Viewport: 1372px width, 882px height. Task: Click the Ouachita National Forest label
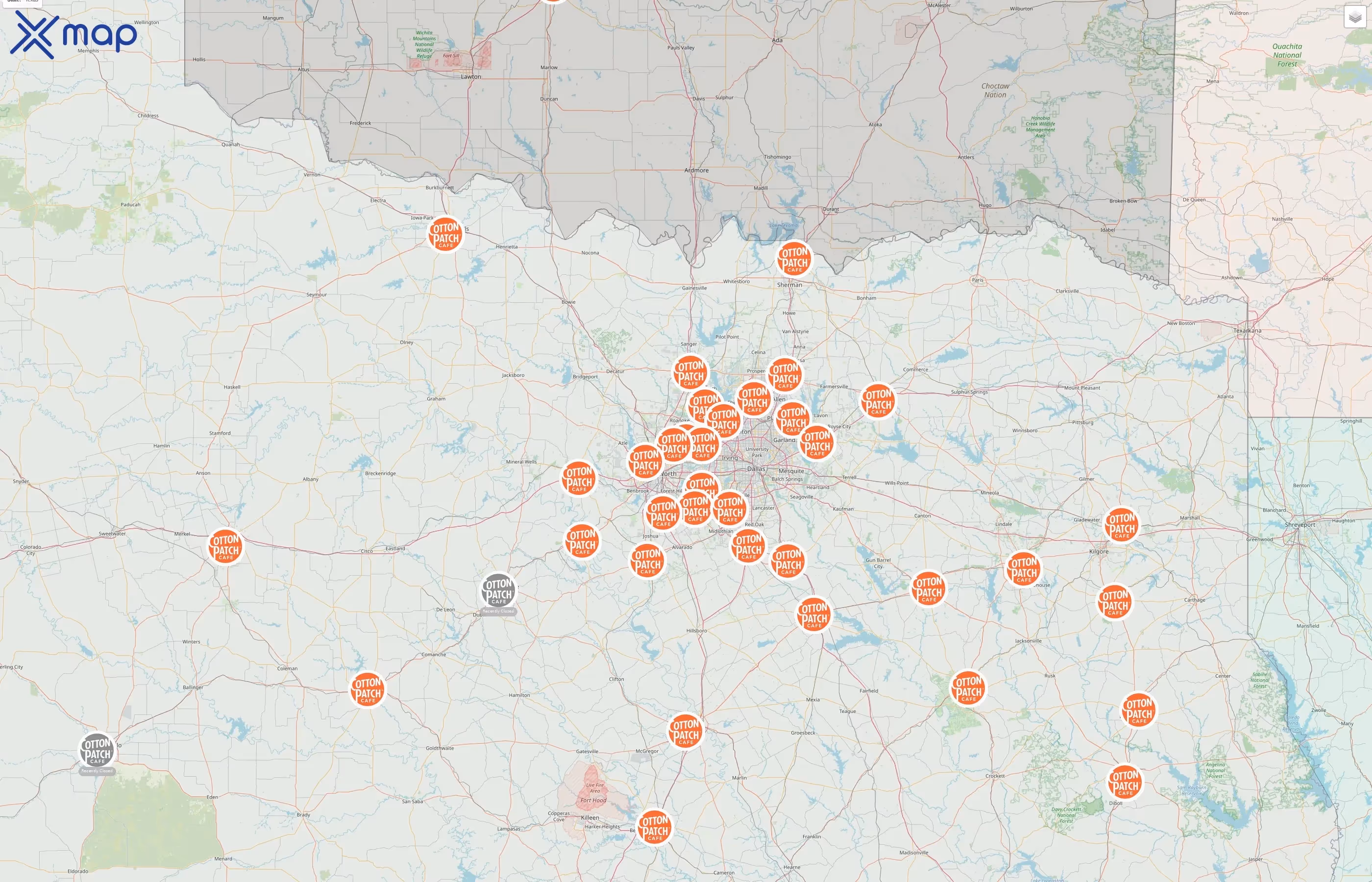coord(1287,55)
